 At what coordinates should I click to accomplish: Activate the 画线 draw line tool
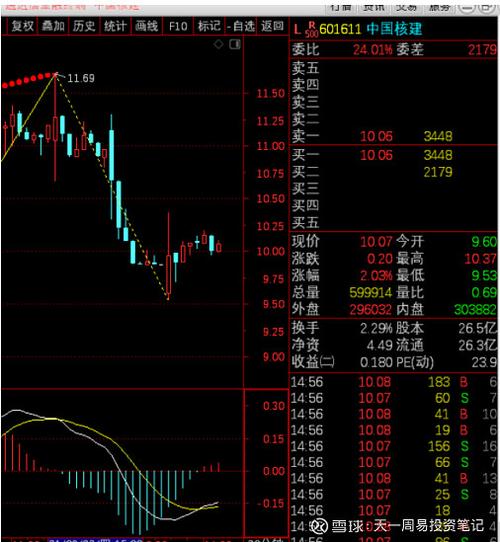tap(146, 26)
